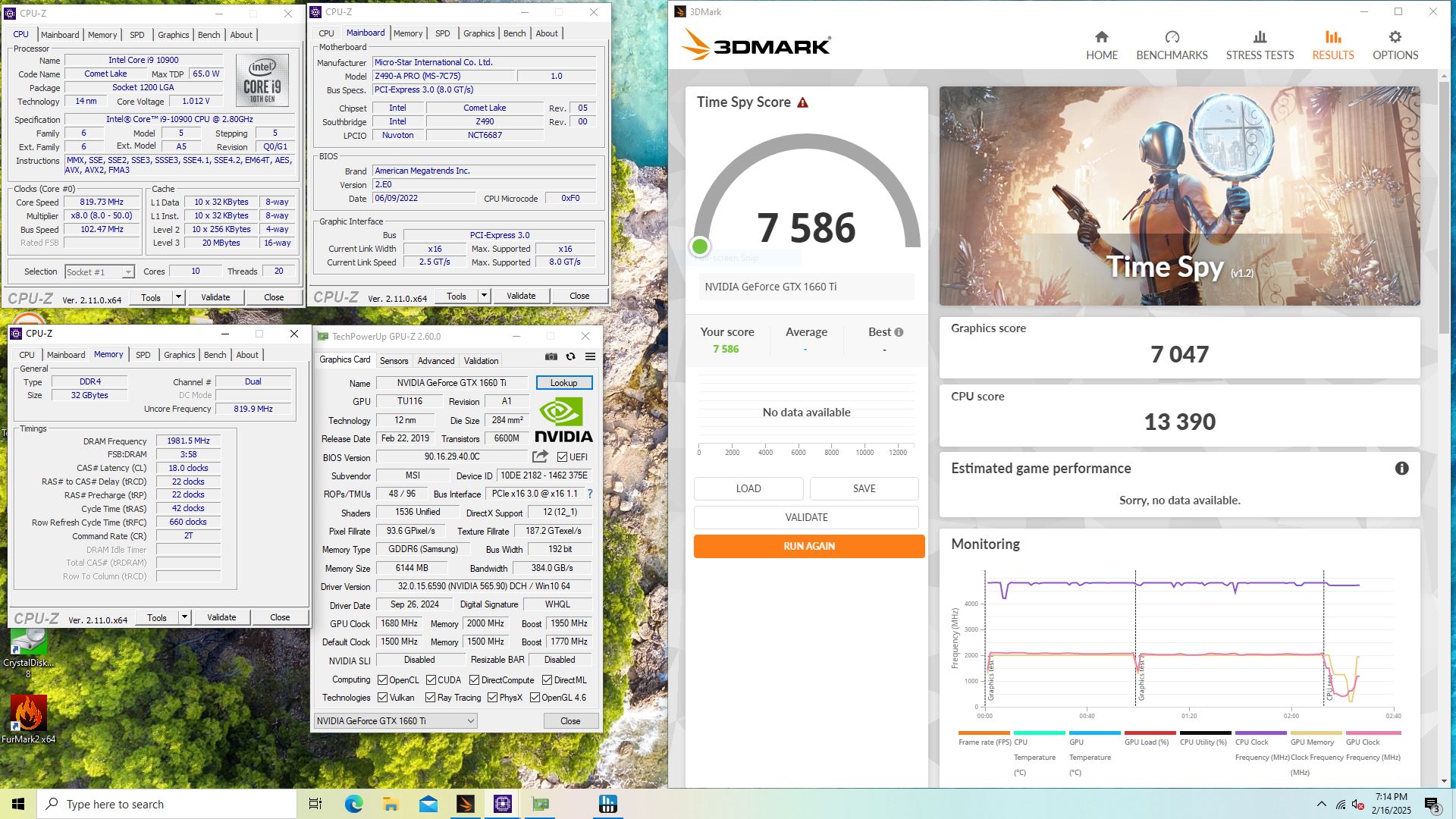Click the Frame rate orange legend swatch
Viewport: 1456px width, 819px height.
(x=984, y=733)
